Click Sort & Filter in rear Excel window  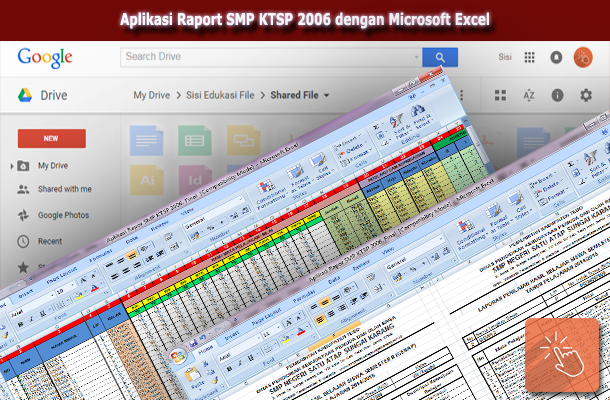click(x=401, y=125)
